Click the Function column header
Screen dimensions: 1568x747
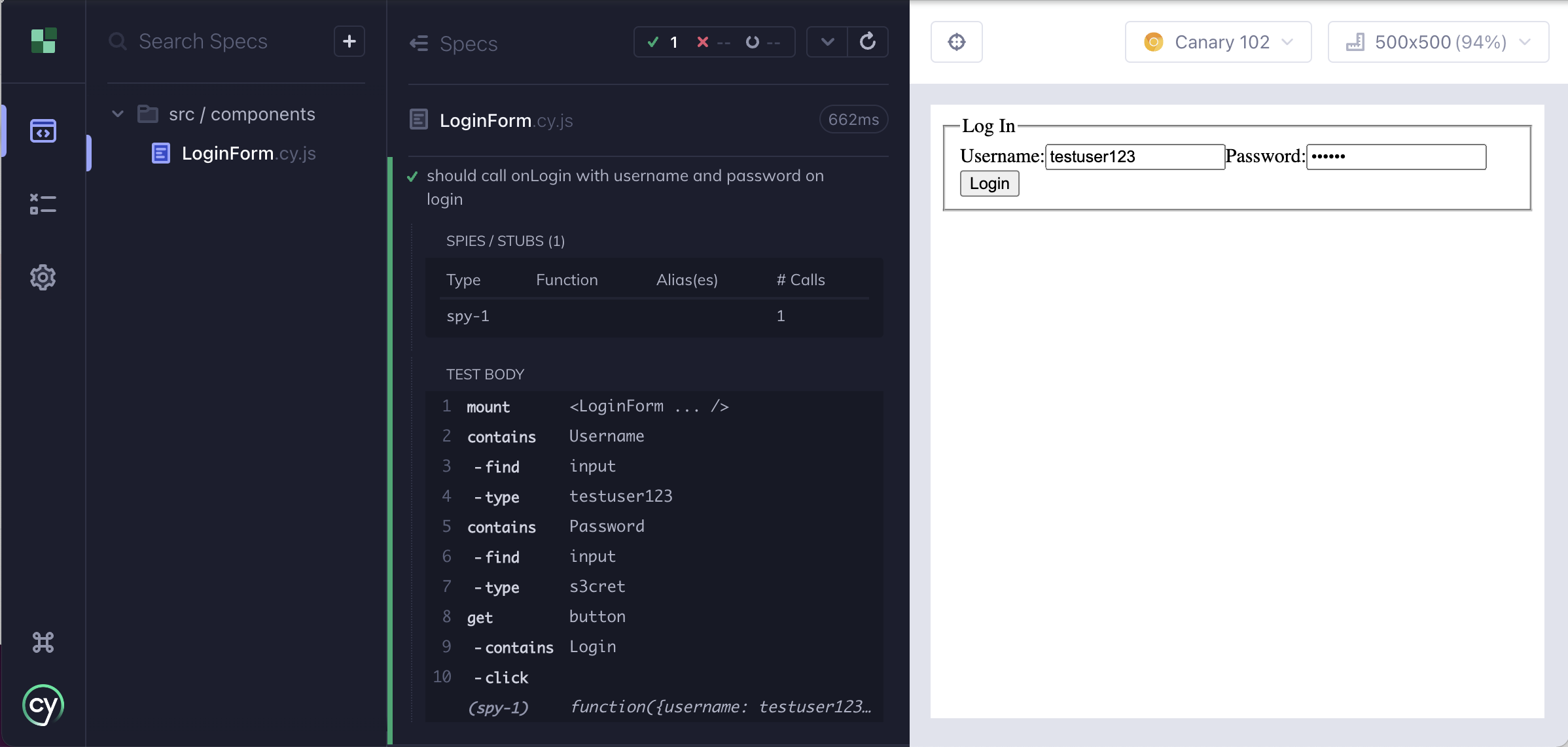[567, 280]
